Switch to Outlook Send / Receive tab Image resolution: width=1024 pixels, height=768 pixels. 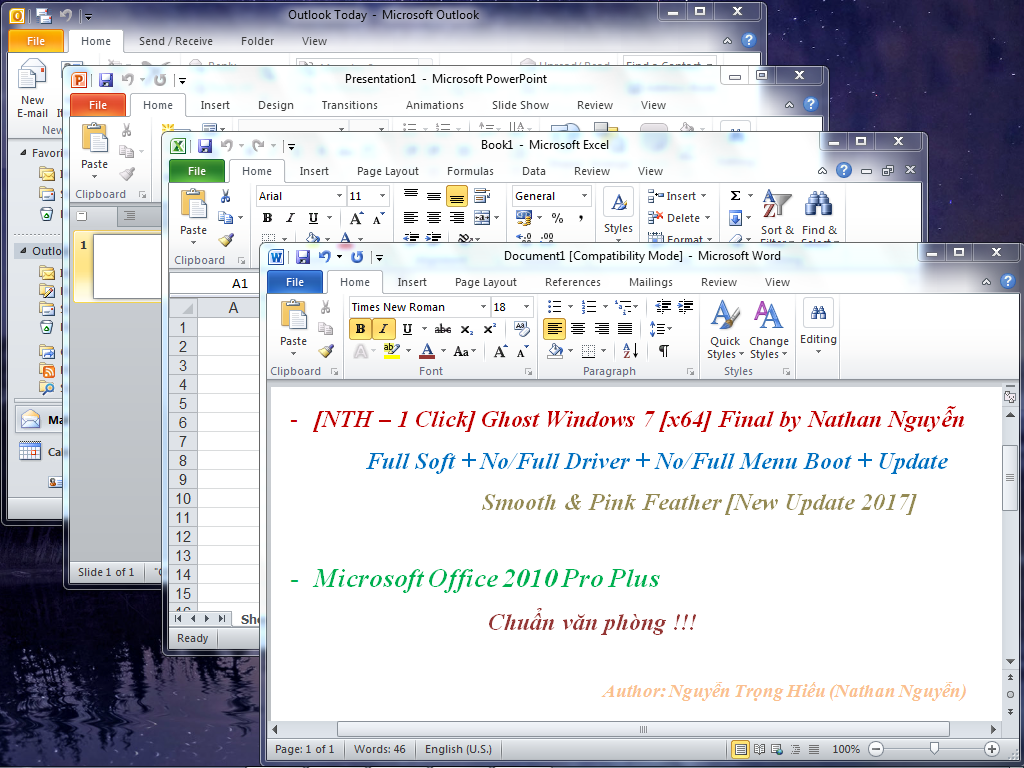pyautogui.click(x=176, y=41)
